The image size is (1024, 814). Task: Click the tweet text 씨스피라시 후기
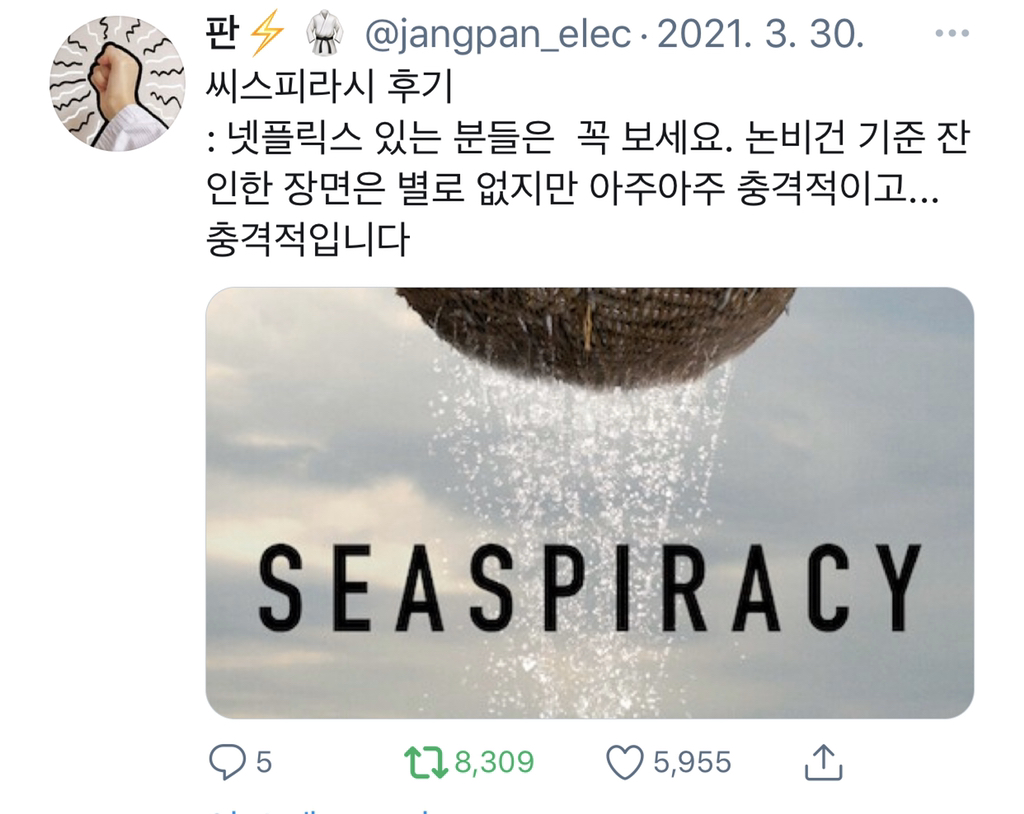click(329, 87)
